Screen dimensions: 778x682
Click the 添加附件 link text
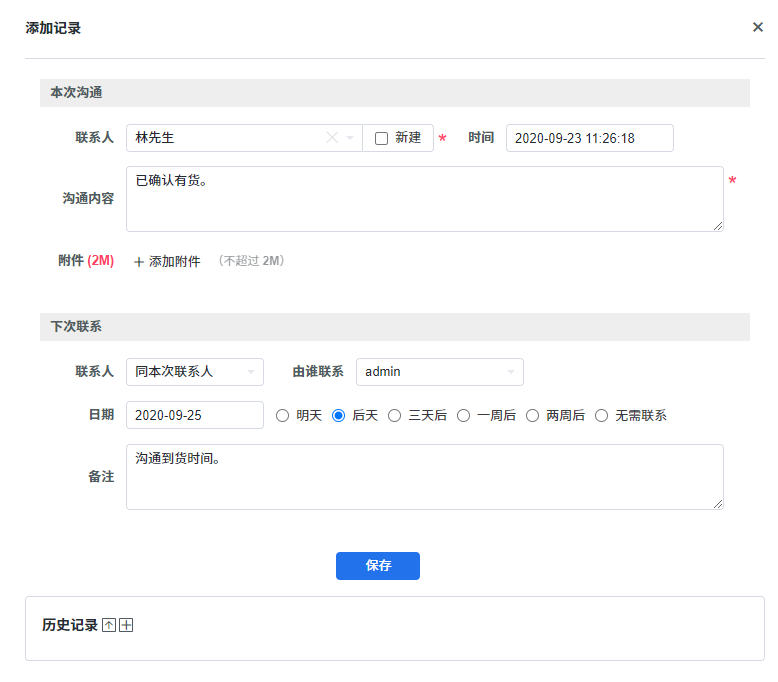point(175,261)
